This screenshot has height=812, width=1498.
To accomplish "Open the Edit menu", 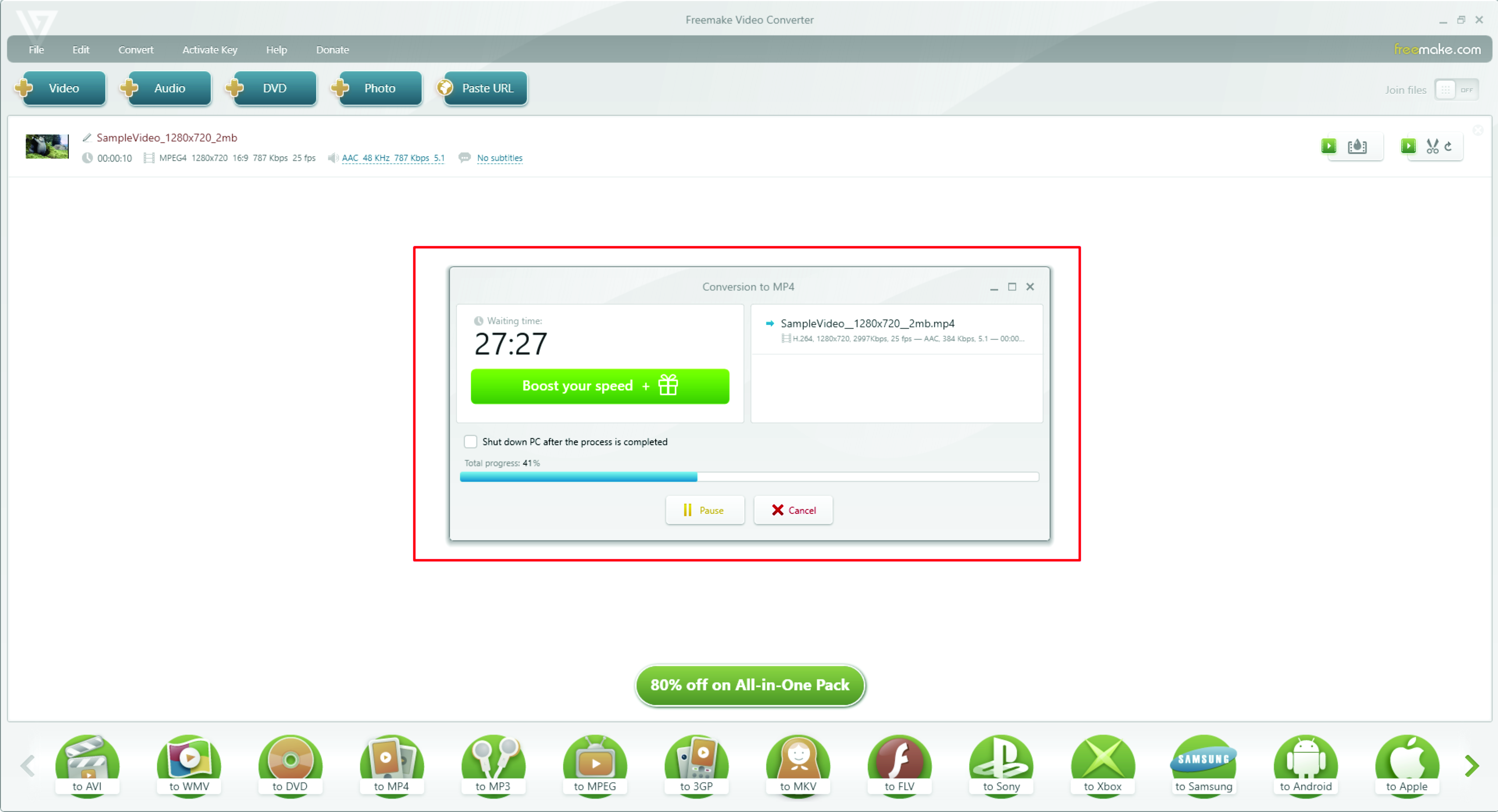I will click(81, 50).
